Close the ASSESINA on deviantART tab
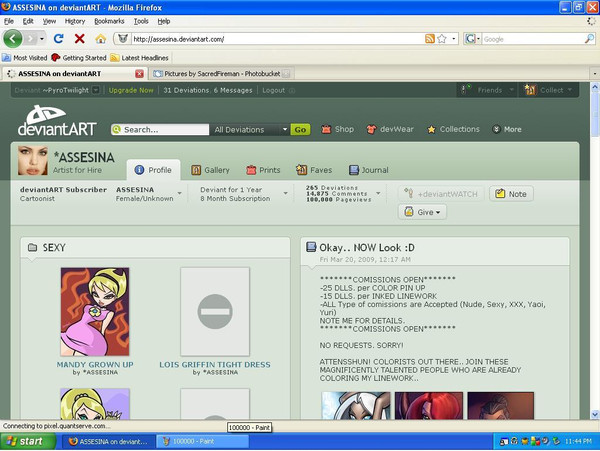The height and width of the screenshot is (451, 600). [139, 73]
